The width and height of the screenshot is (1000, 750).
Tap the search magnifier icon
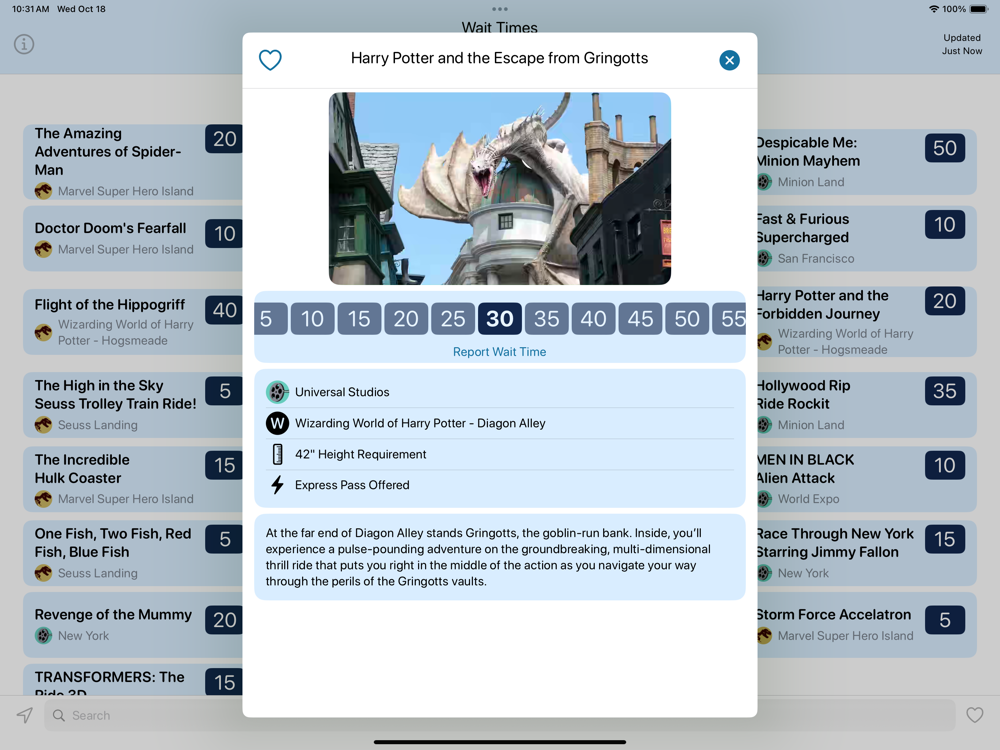[59, 715]
